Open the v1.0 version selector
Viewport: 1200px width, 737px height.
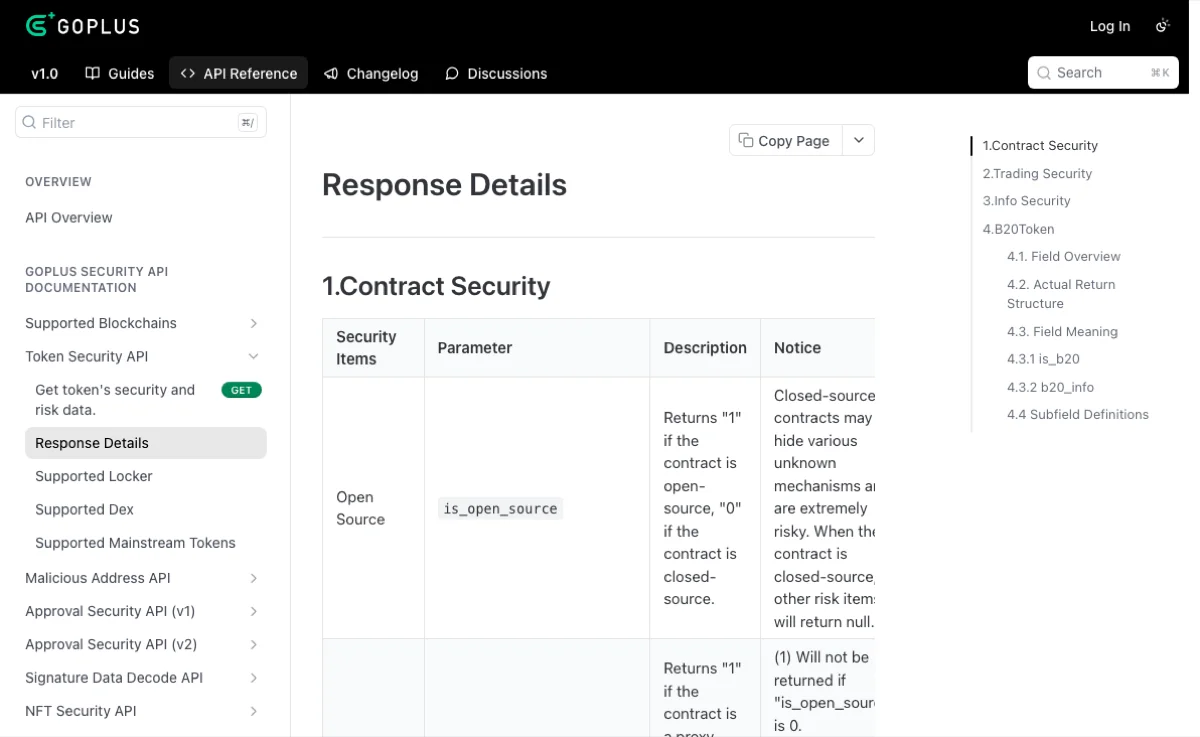tap(45, 73)
